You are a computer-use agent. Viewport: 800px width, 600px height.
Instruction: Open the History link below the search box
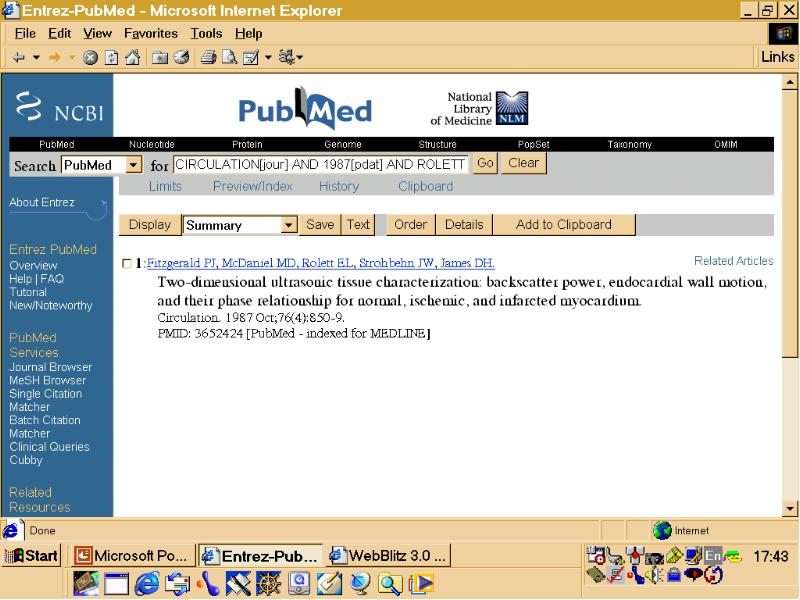339,186
